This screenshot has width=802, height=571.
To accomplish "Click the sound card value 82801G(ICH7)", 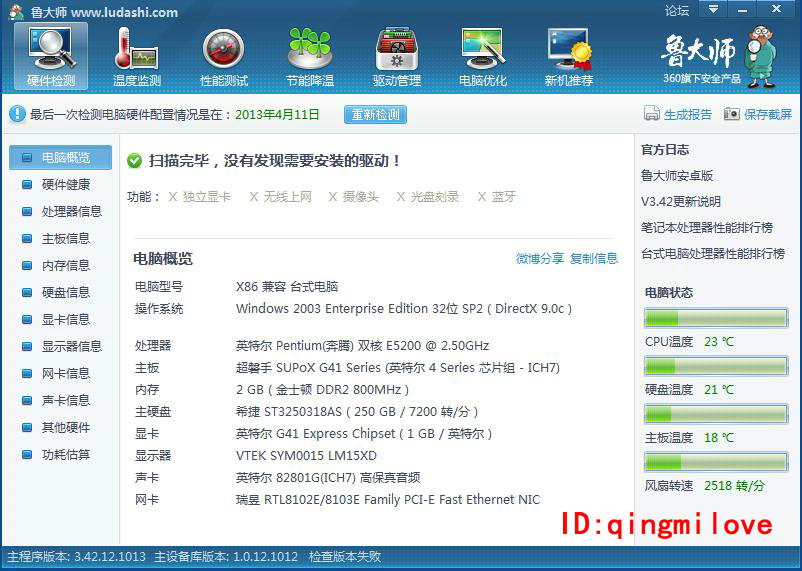I will click(328, 478).
